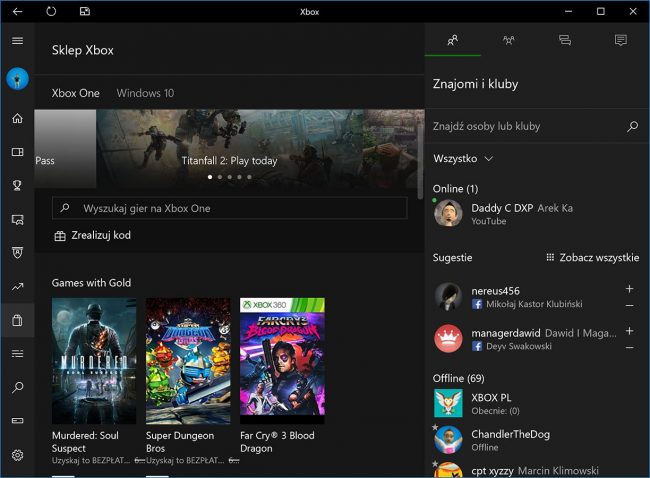The image size is (650, 478).
Task: Click Titanfall 2: Play today banner
Action: [x=229, y=148]
